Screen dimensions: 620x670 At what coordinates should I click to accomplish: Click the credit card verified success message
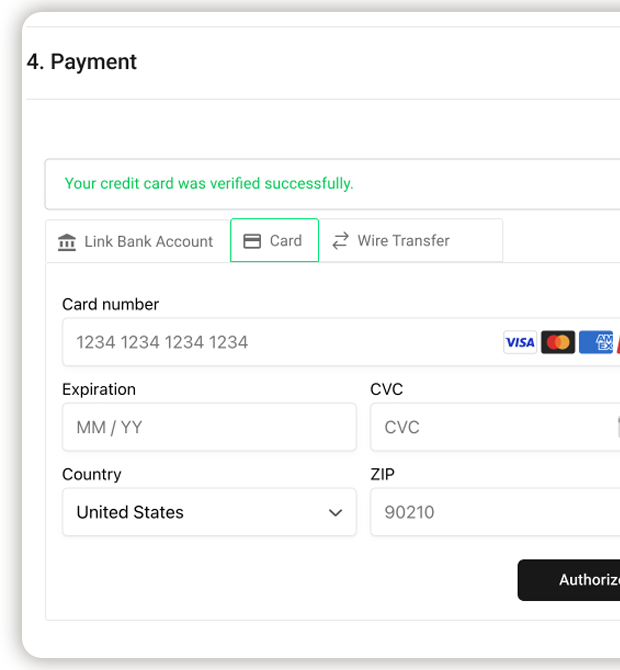click(209, 184)
